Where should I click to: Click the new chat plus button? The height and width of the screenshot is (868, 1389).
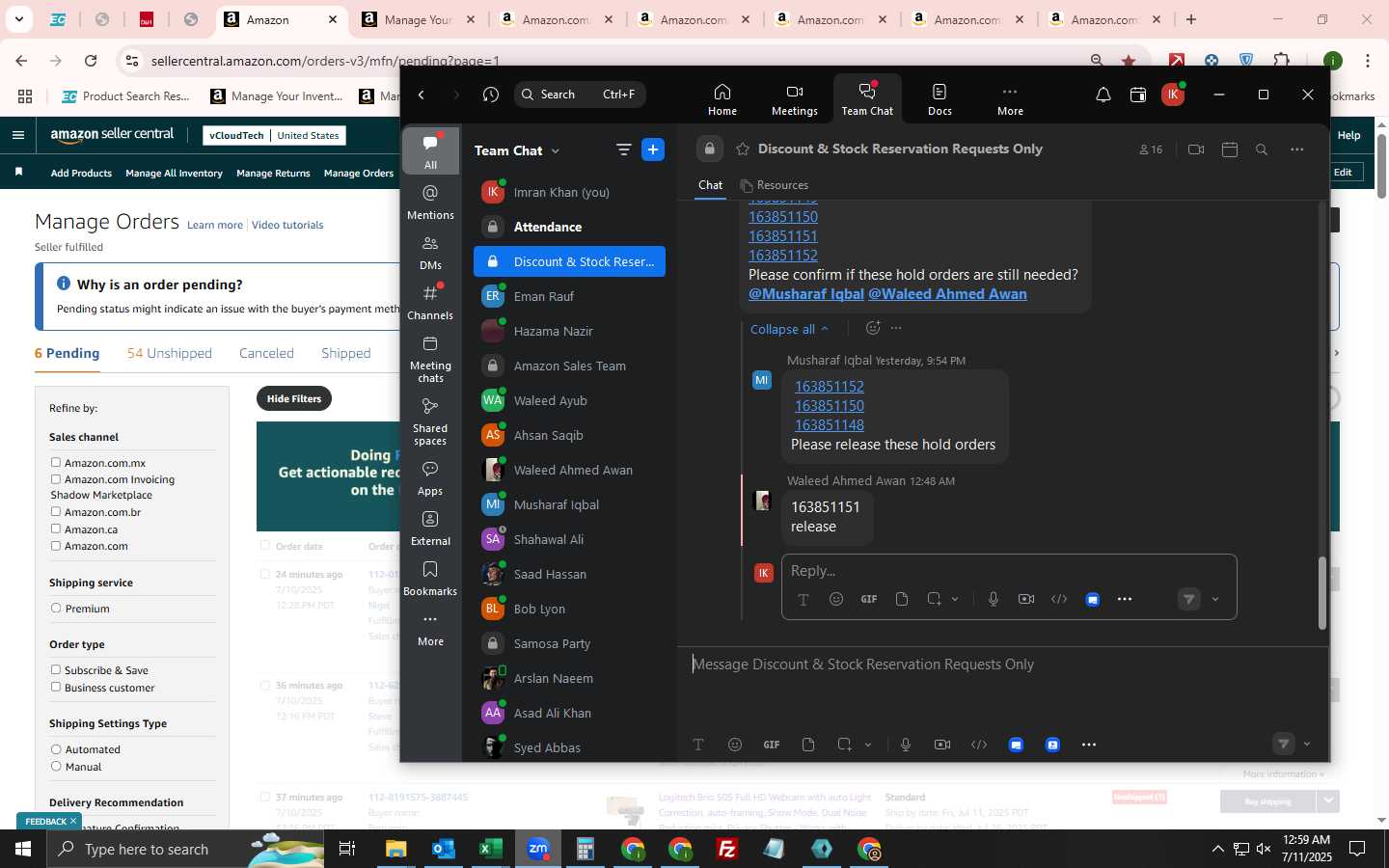pos(653,149)
